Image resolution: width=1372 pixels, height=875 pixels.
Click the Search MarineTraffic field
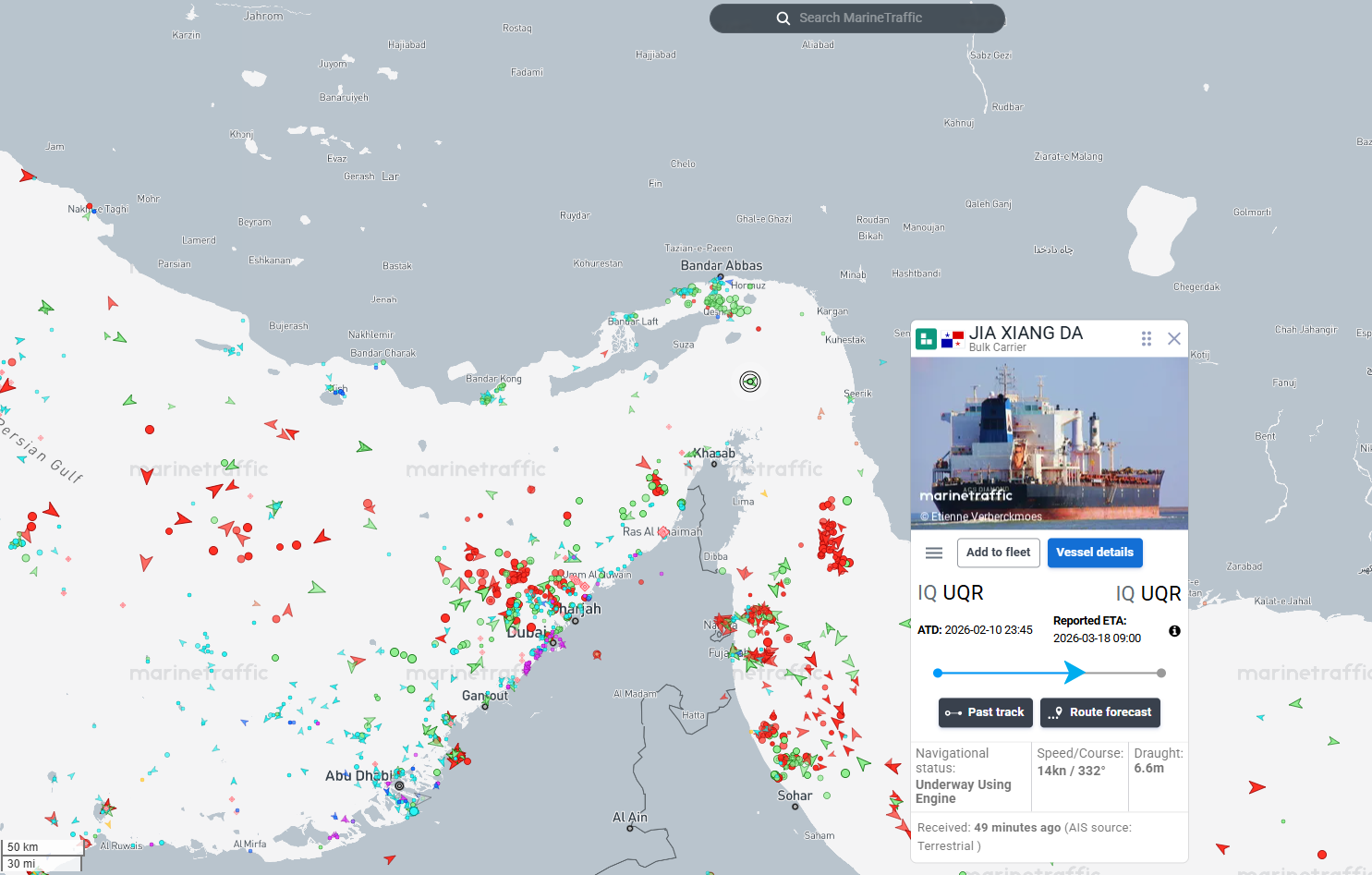coord(856,18)
